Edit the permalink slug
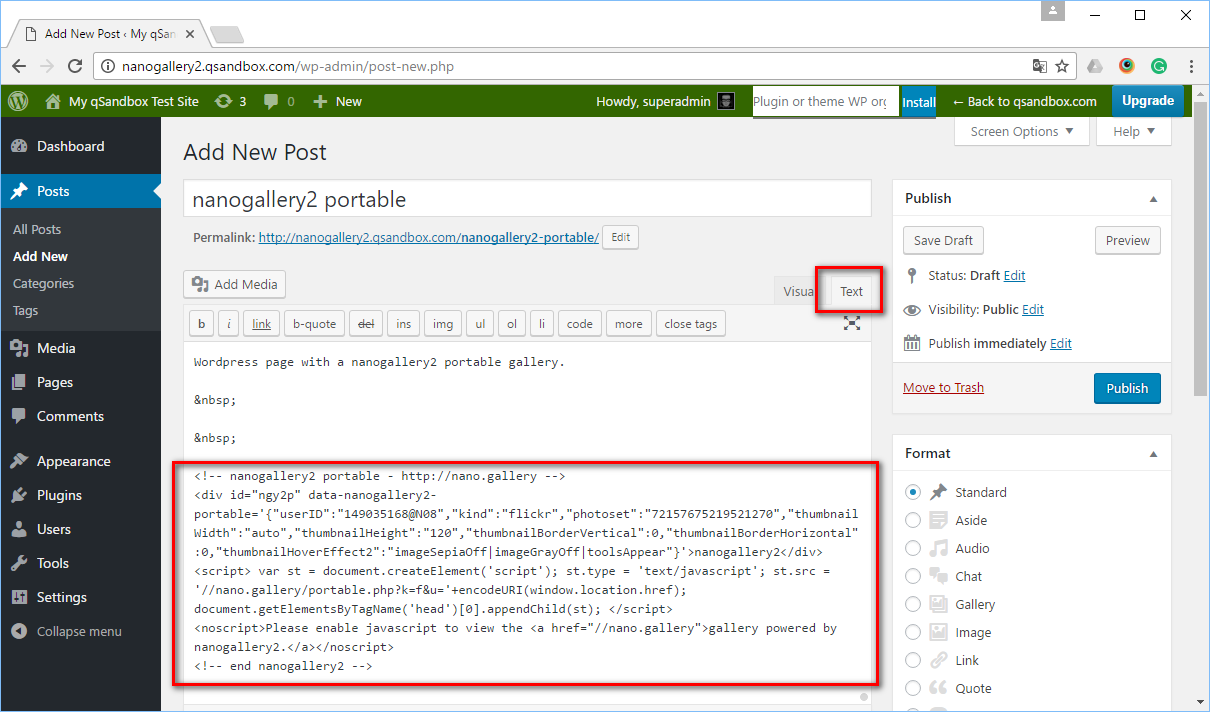The width and height of the screenshot is (1210, 712). click(621, 237)
